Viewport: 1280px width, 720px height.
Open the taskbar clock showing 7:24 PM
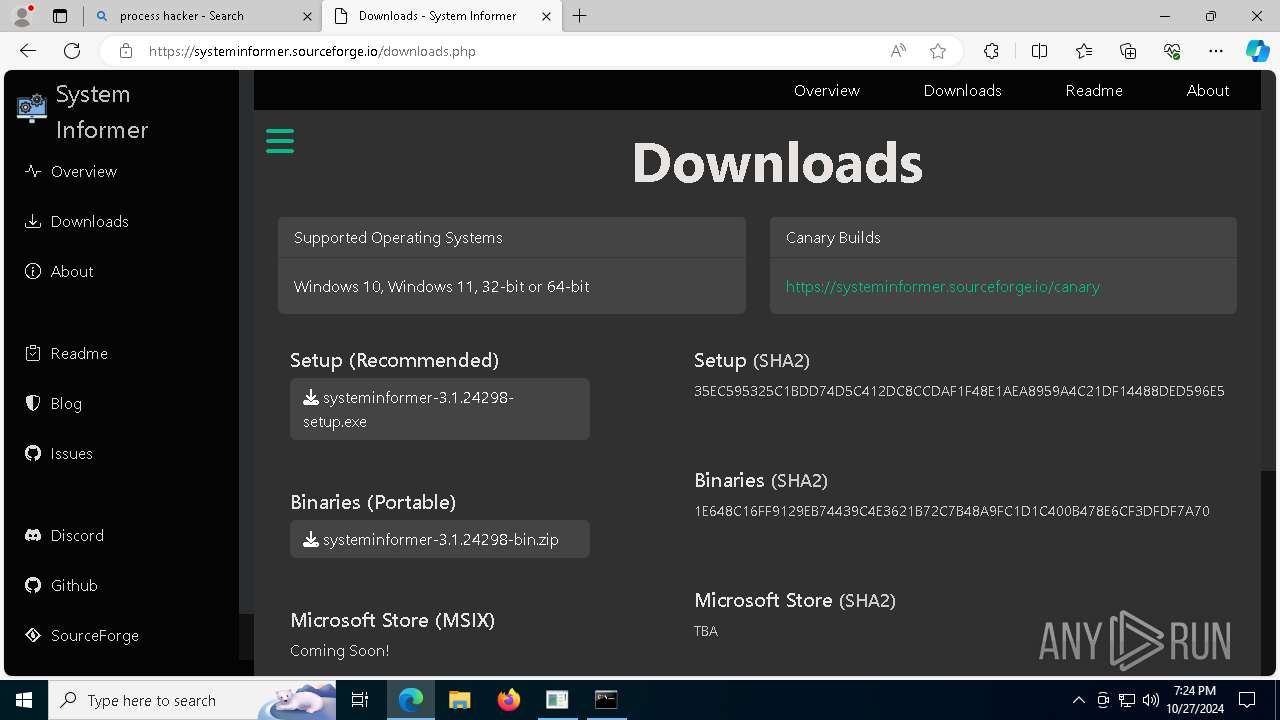coord(1195,700)
